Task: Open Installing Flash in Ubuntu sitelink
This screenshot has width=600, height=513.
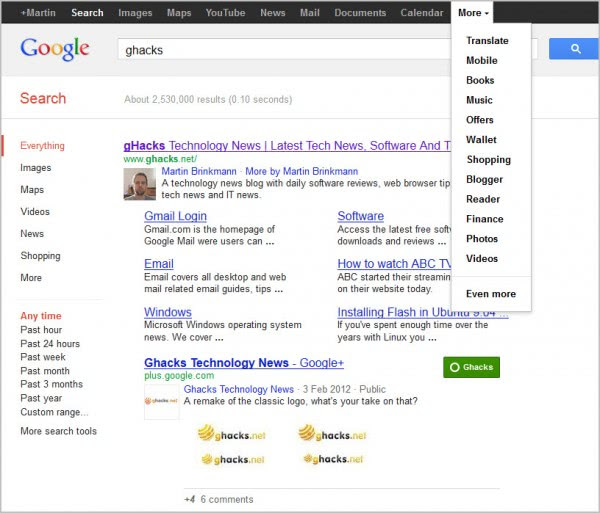Action: (423, 312)
